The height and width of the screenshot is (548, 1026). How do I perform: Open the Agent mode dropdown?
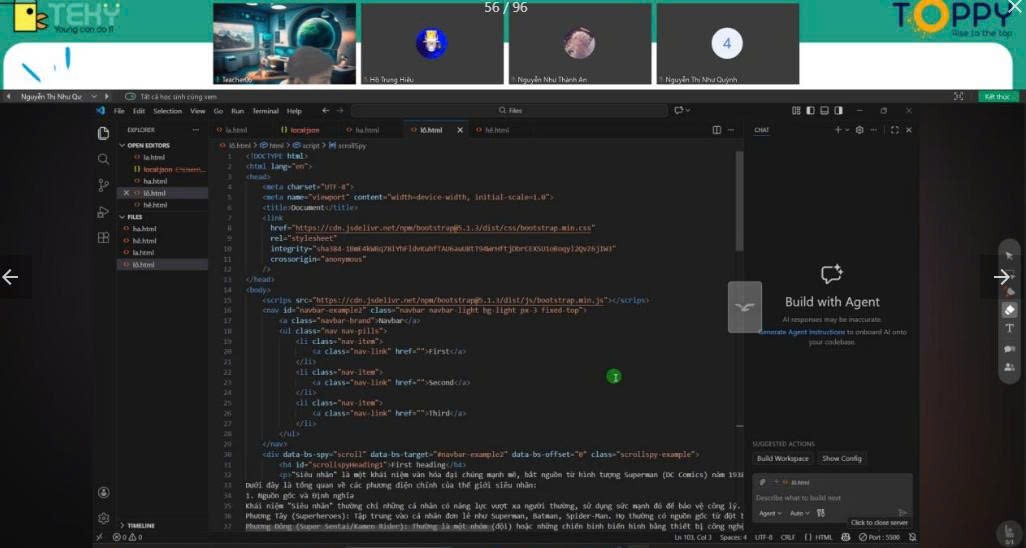pyautogui.click(x=770, y=513)
